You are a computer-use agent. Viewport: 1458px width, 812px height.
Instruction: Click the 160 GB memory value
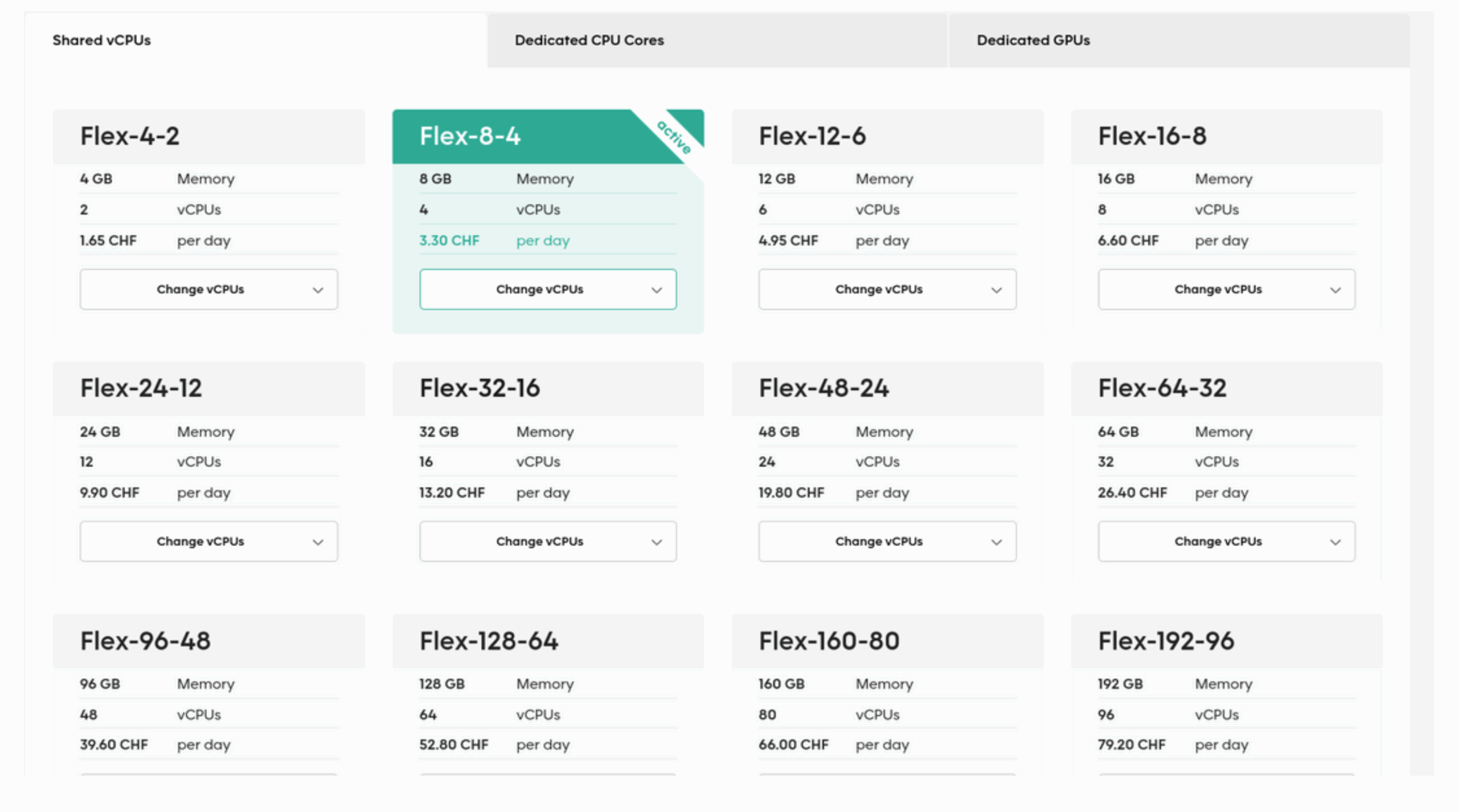pos(781,684)
